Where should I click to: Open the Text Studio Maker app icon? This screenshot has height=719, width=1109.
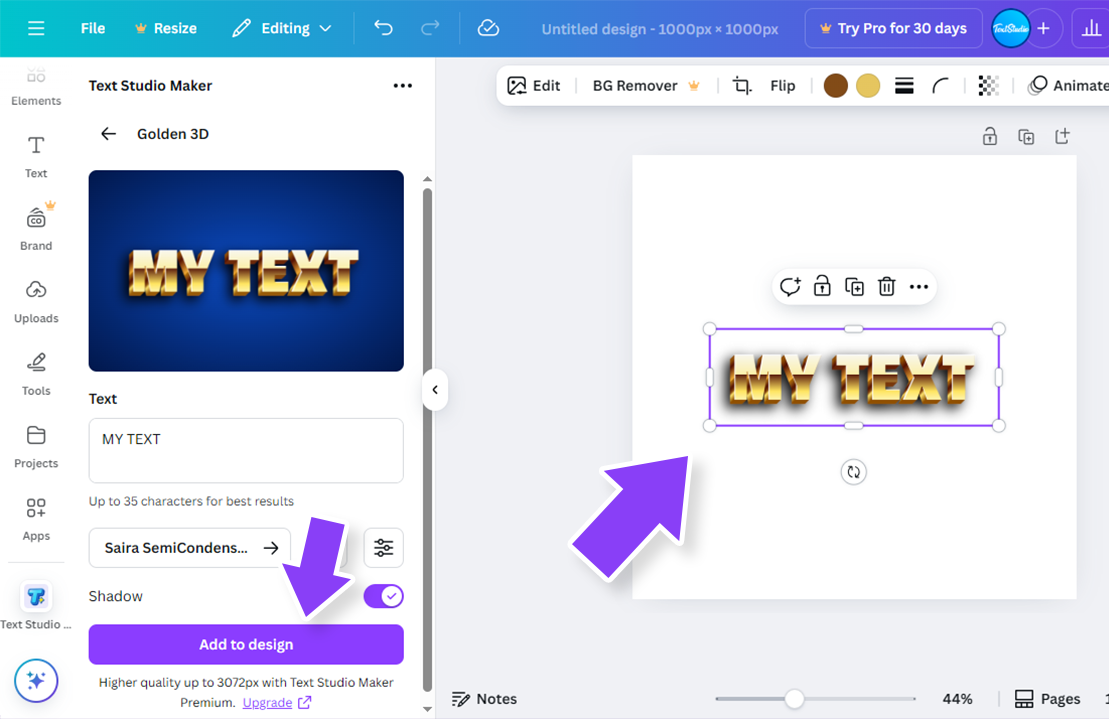click(36, 597)
